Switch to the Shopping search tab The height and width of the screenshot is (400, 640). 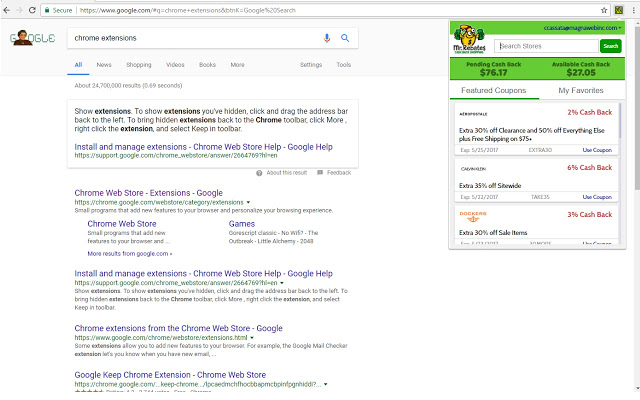pyautogui.click(x=138, y=64)
